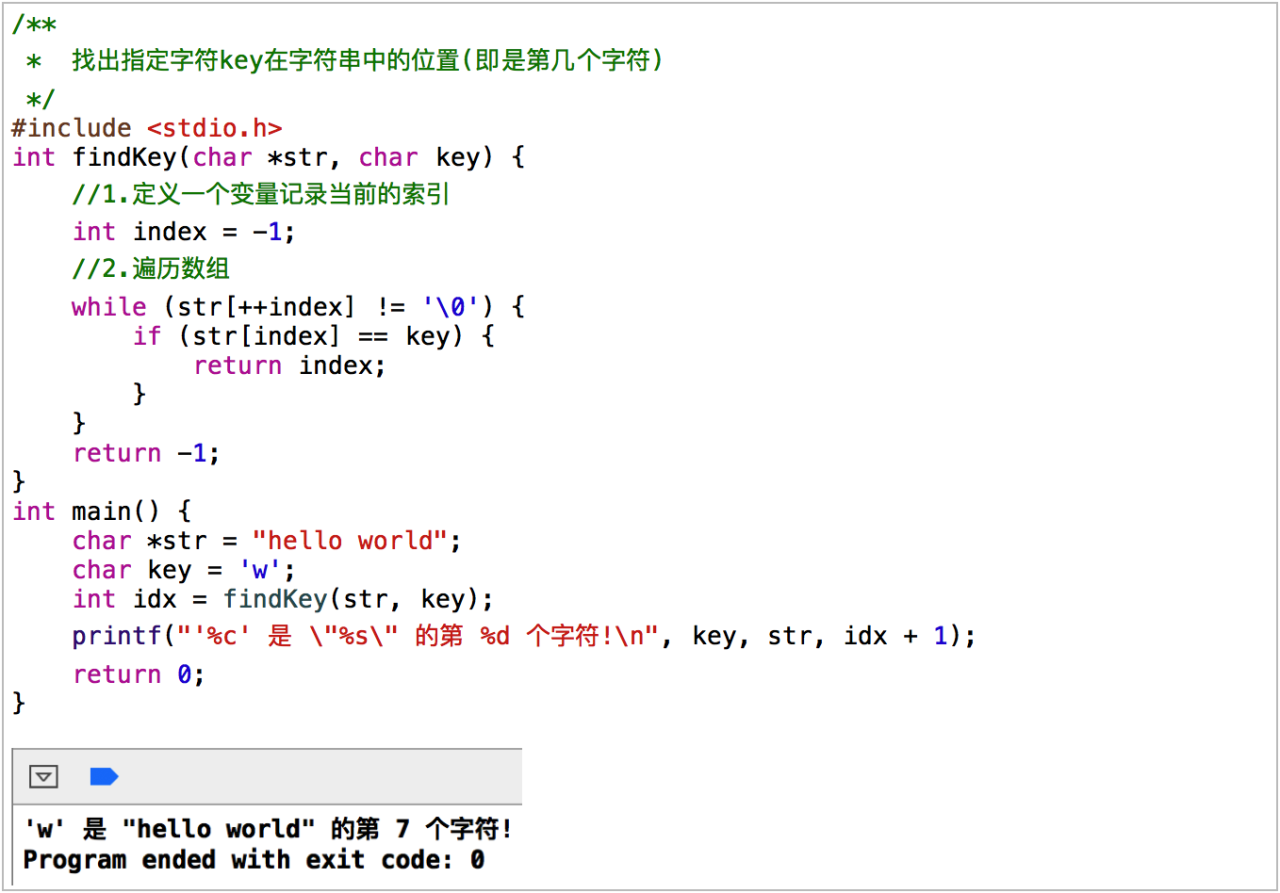
Task: Place cursor on 'int index = -1' line
Action: (184, 232)
